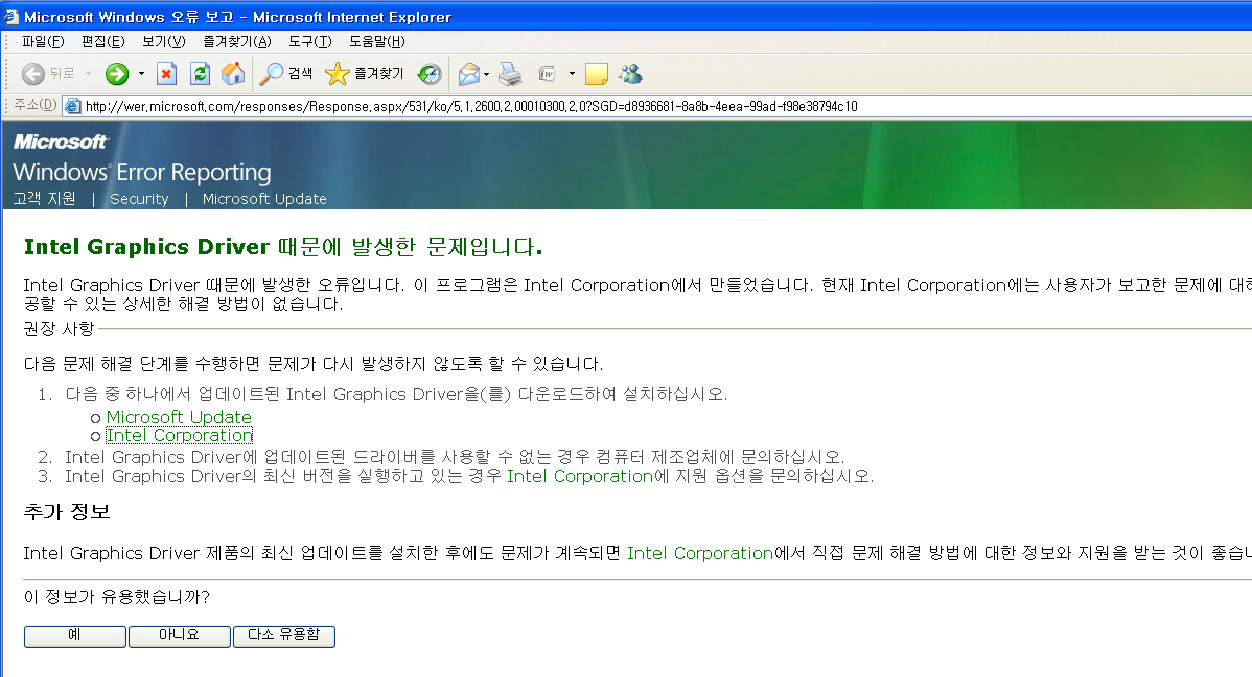Click the 다소 유용함 button
1252x677 pixels.
(x=284, y=636)
